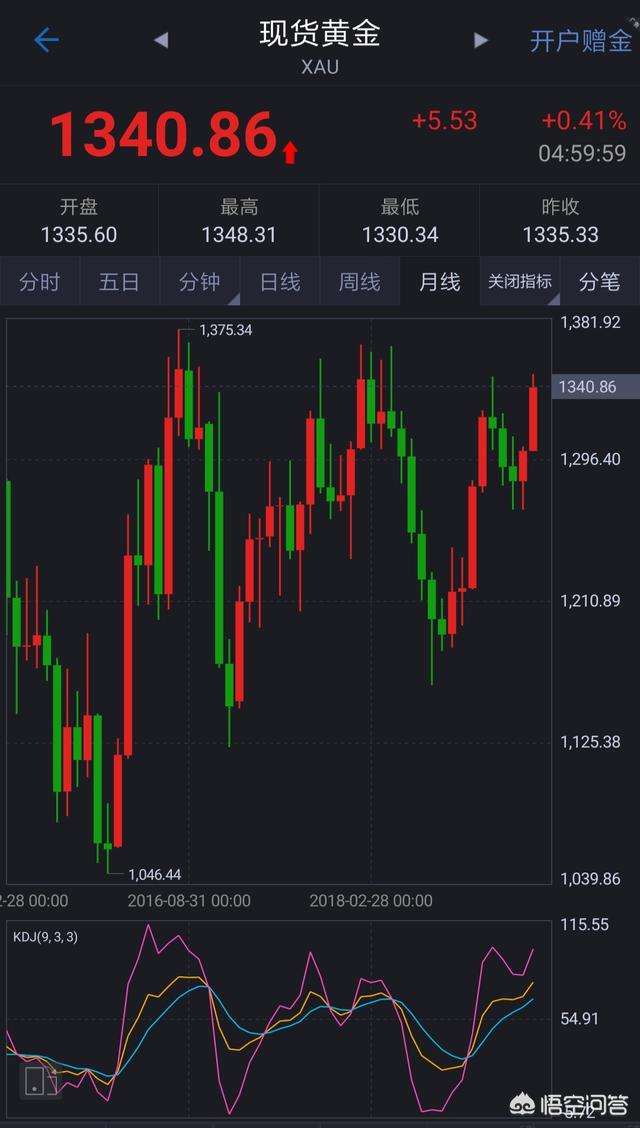Tap the KDJ(9,3,3) indicator label
This screenshot has width=640, height=1128.
(45, 937)
